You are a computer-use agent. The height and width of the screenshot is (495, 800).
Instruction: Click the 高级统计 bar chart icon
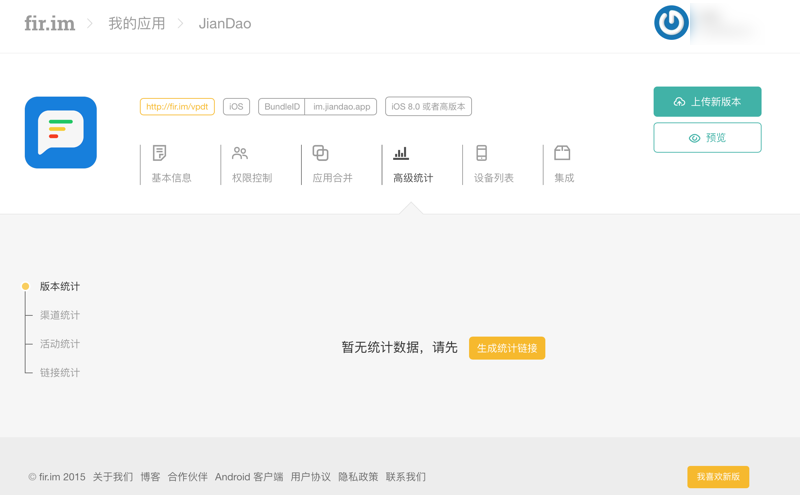(x=401, y=153)
